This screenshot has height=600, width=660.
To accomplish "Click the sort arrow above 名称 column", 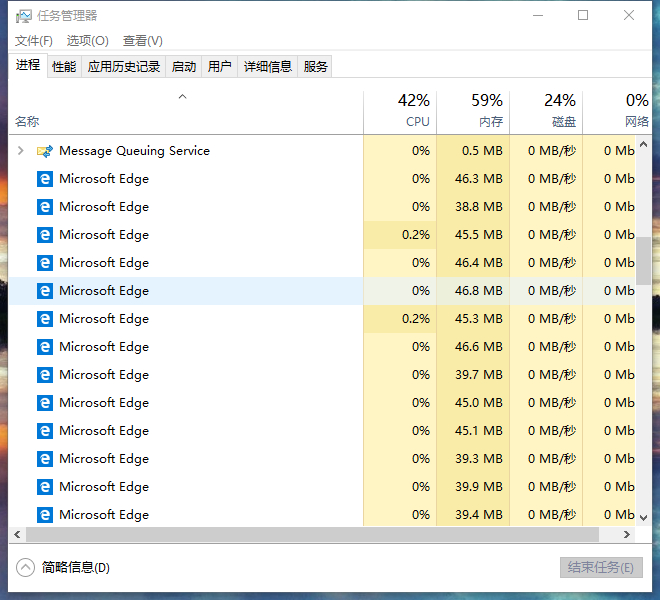I will point(182,96).
